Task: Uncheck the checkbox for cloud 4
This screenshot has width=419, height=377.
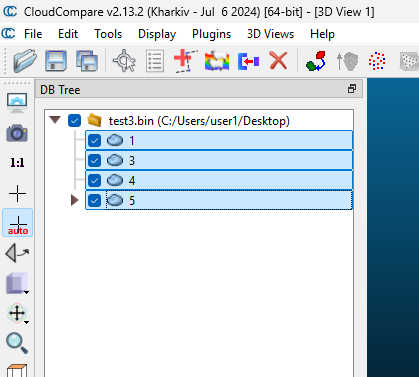Action: [x=94, y=181]
